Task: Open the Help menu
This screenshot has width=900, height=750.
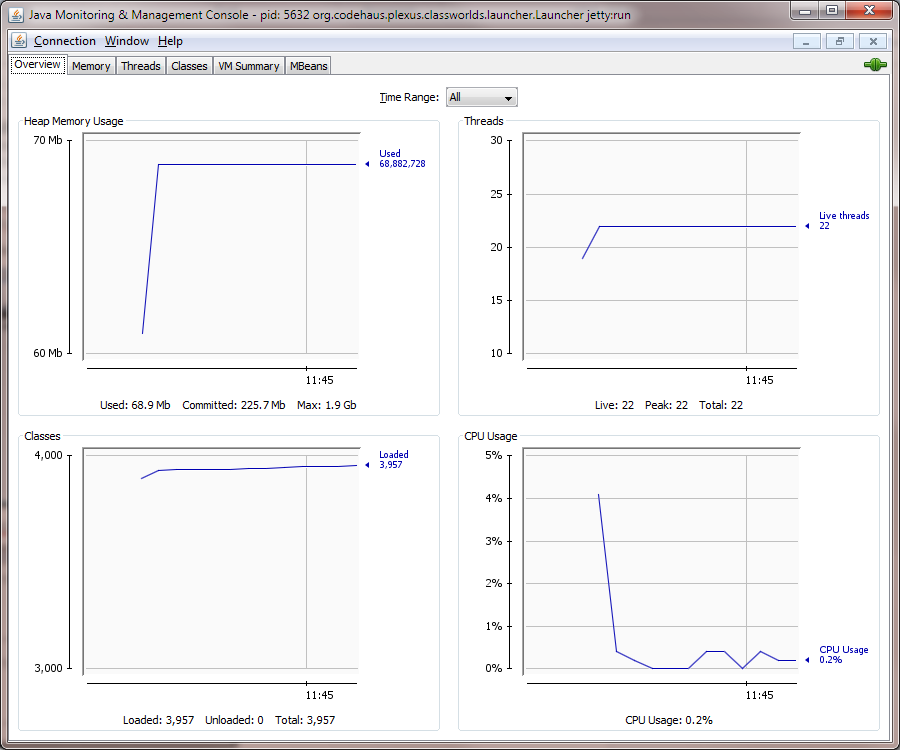Action: [170, 41]
